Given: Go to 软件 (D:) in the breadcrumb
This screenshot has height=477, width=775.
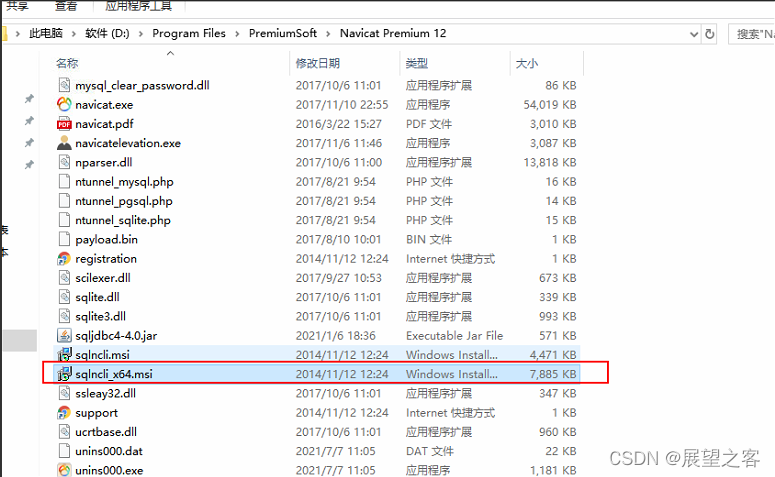Looking at the screenshot, I should (x=107, y=34).
